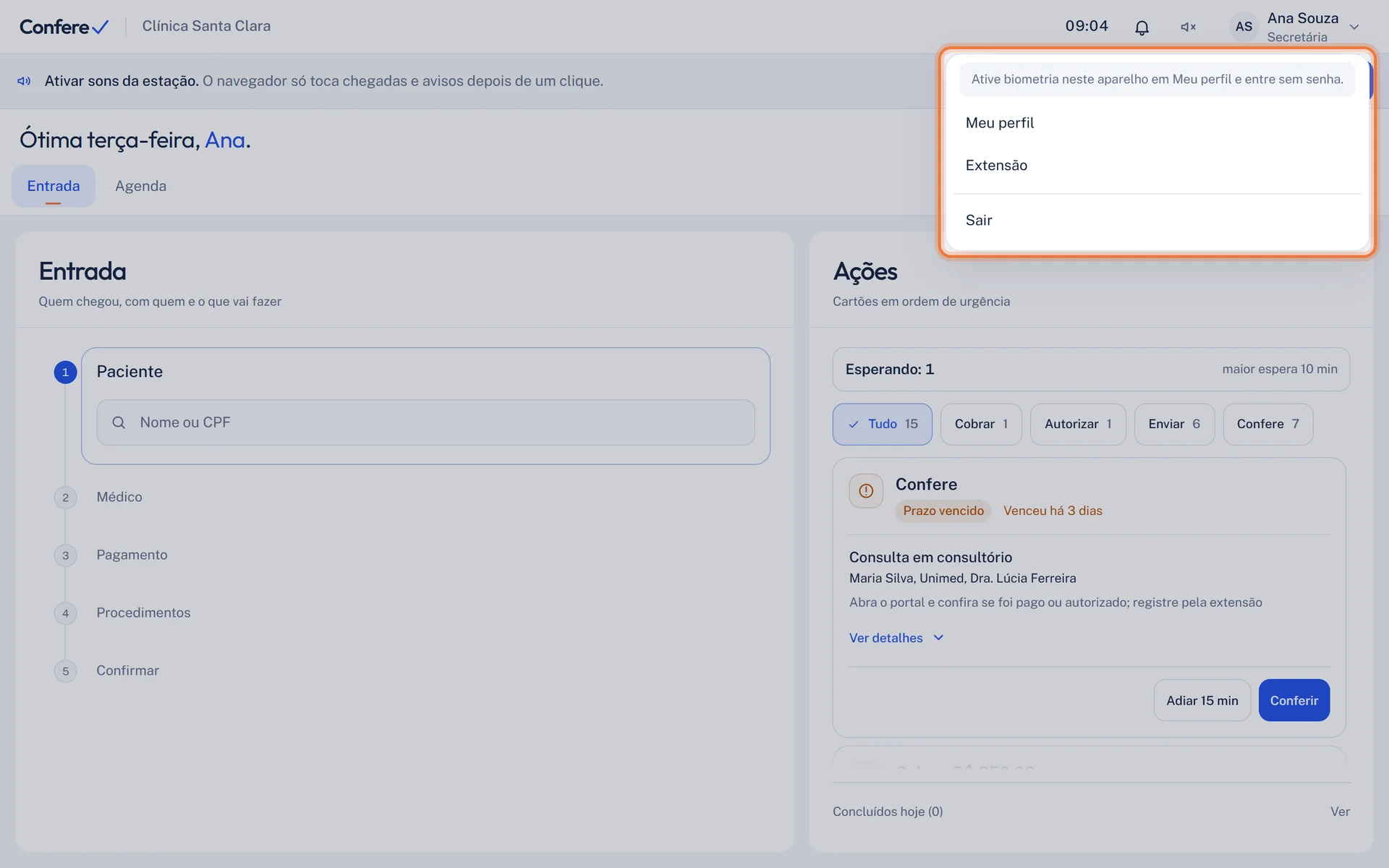Click the AS avatar initials
1389x868 pixels.
[x=1244, y=27]
